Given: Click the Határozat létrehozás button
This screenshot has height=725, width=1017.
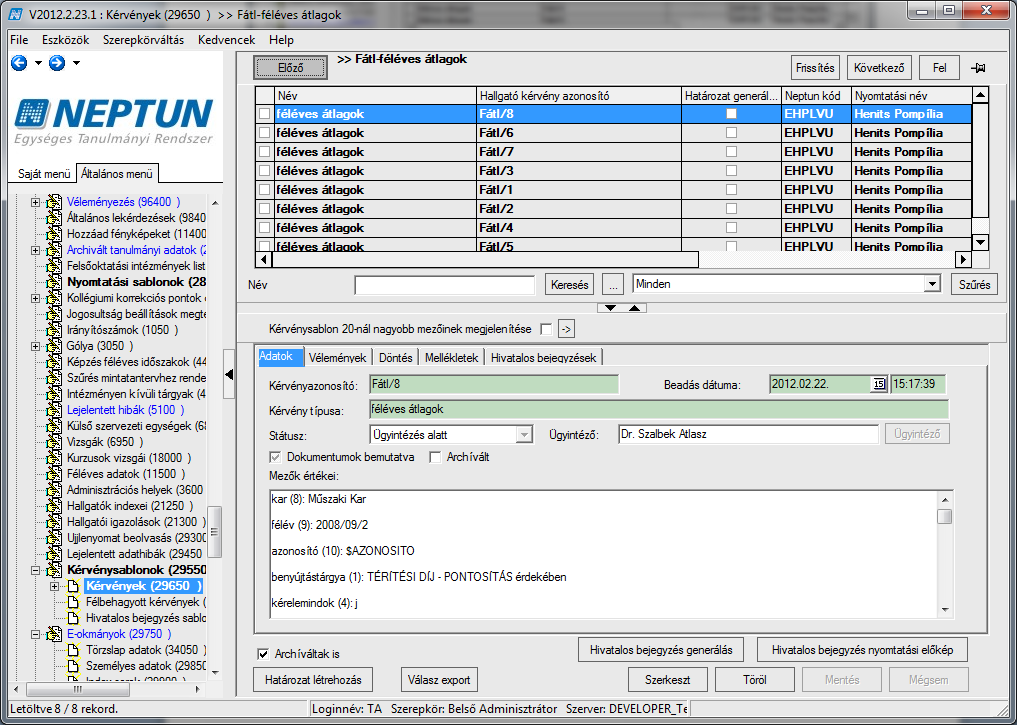Looking at the screenshot, I should (x=313, y=680).
